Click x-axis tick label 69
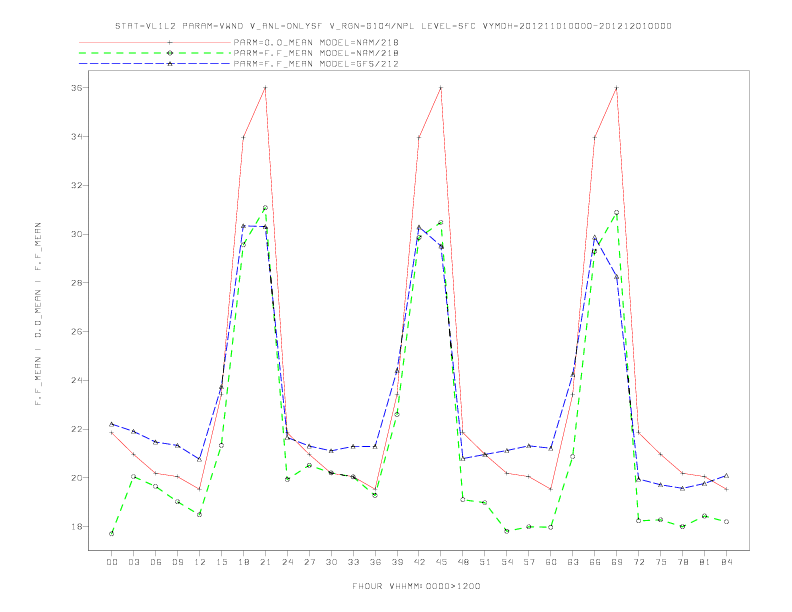The height and width of the screenshot is (612, 792). click(617, 562)
